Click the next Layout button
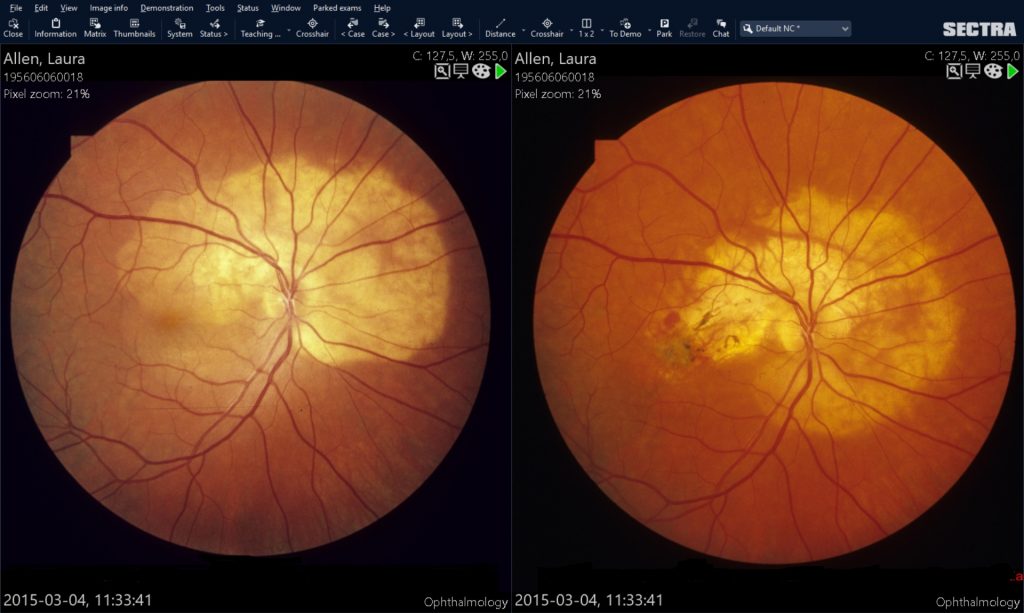1024x613 pixels. pyautogui.click(x=457, y=27)
